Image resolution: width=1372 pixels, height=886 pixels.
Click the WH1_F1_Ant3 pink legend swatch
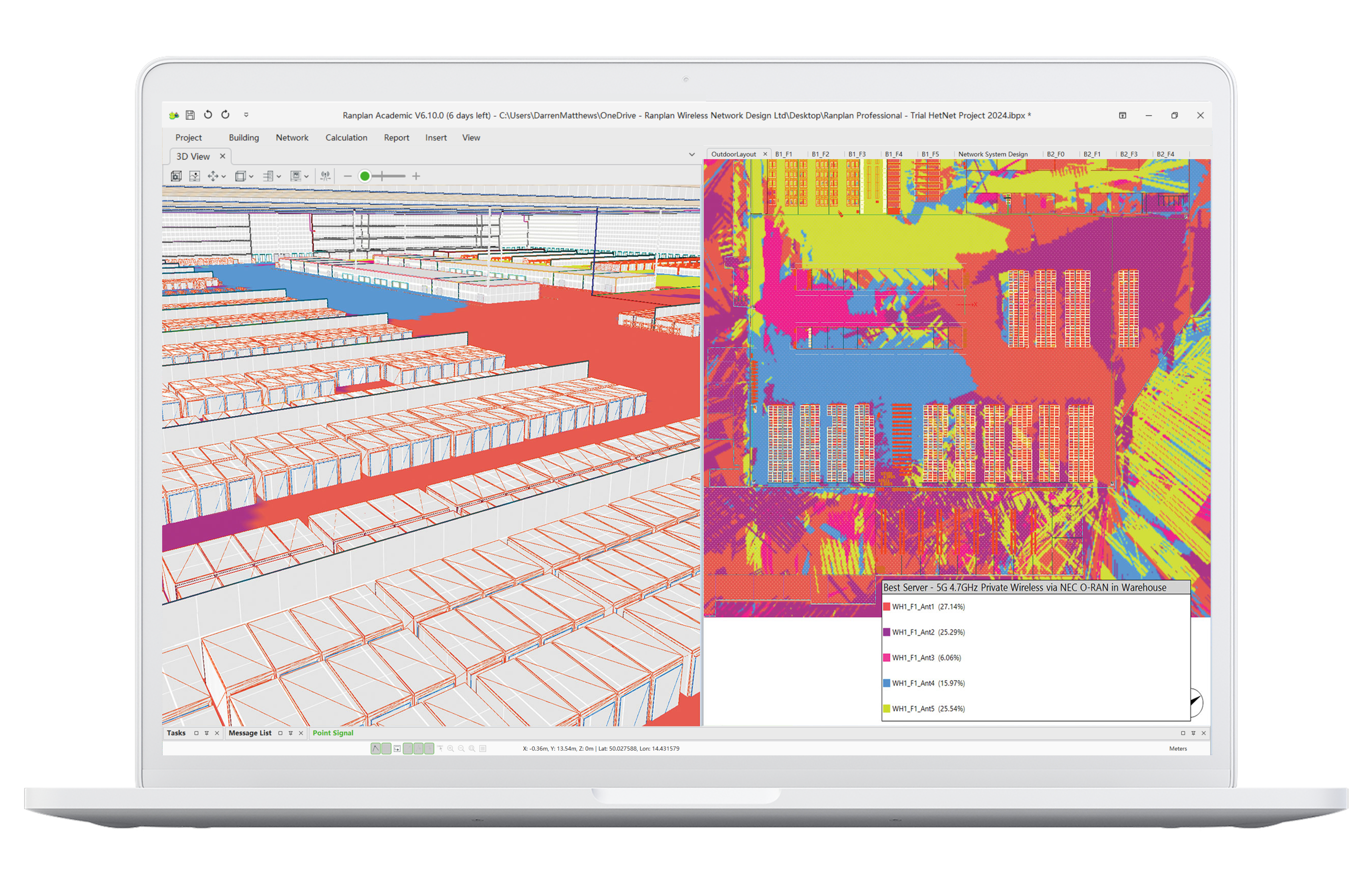887,658
